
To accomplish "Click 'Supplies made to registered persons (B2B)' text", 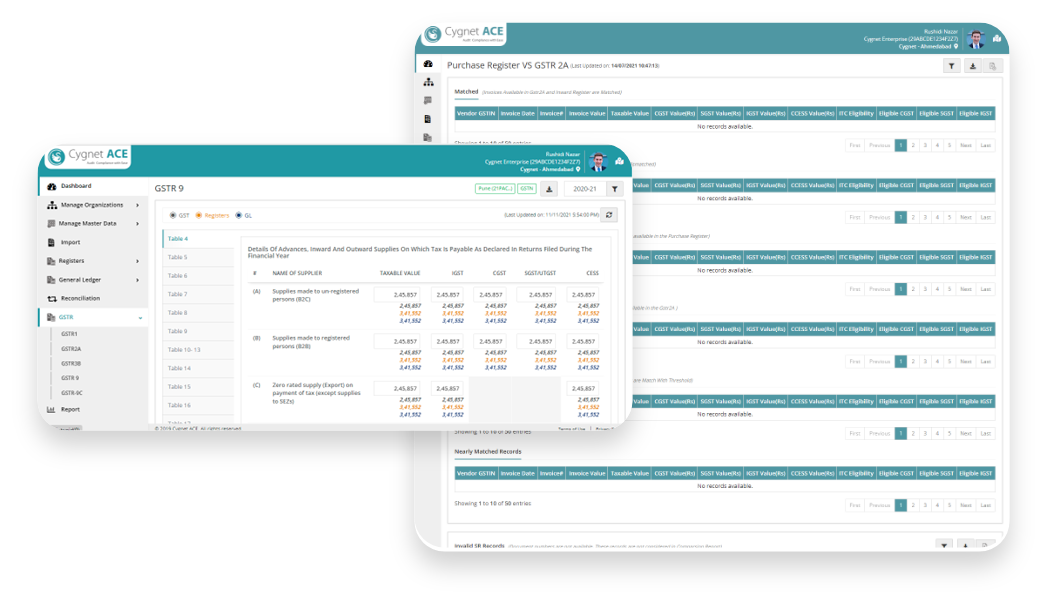I will 310,342.
